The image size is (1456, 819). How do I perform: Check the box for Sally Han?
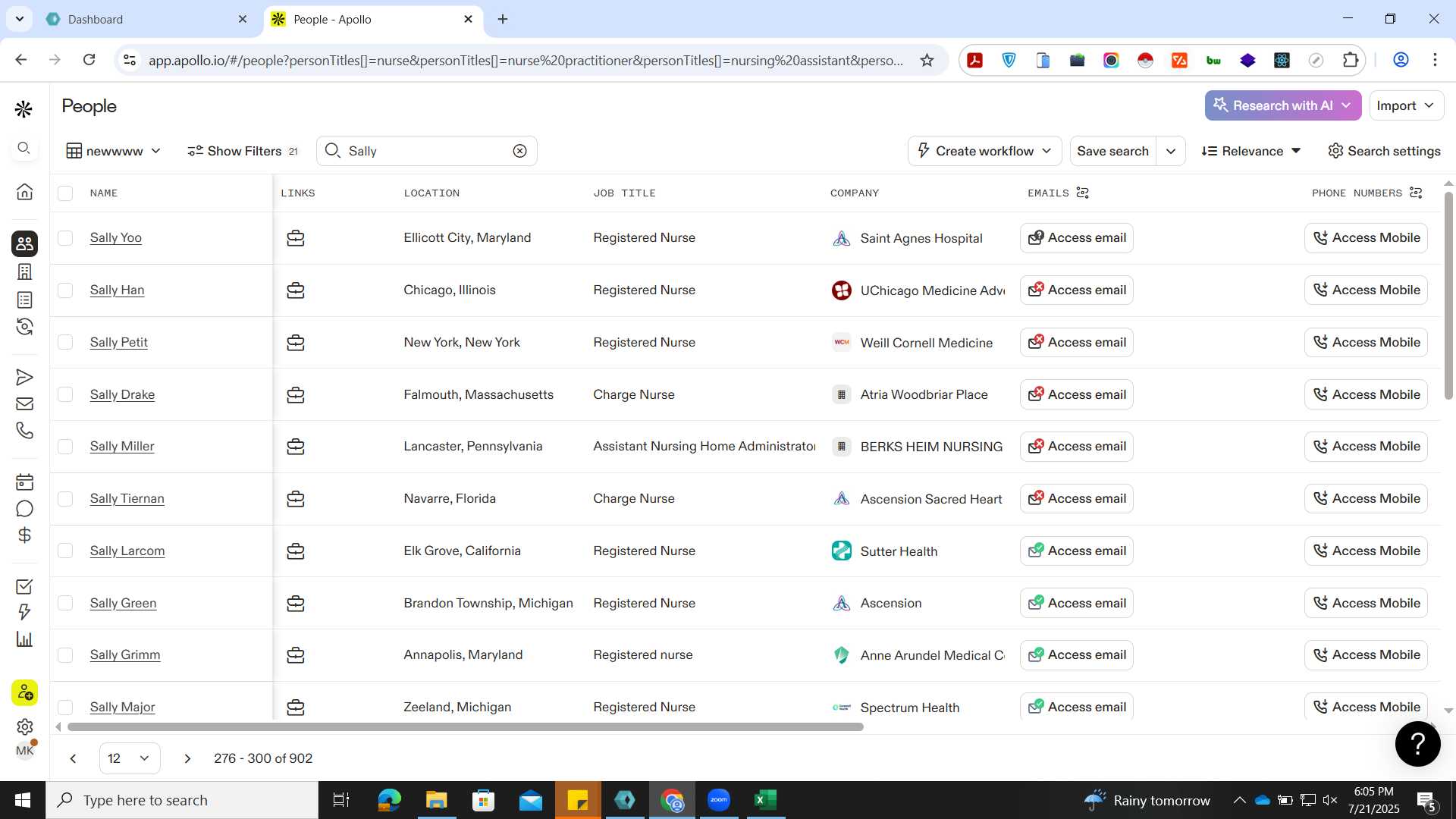click(65, 290)
